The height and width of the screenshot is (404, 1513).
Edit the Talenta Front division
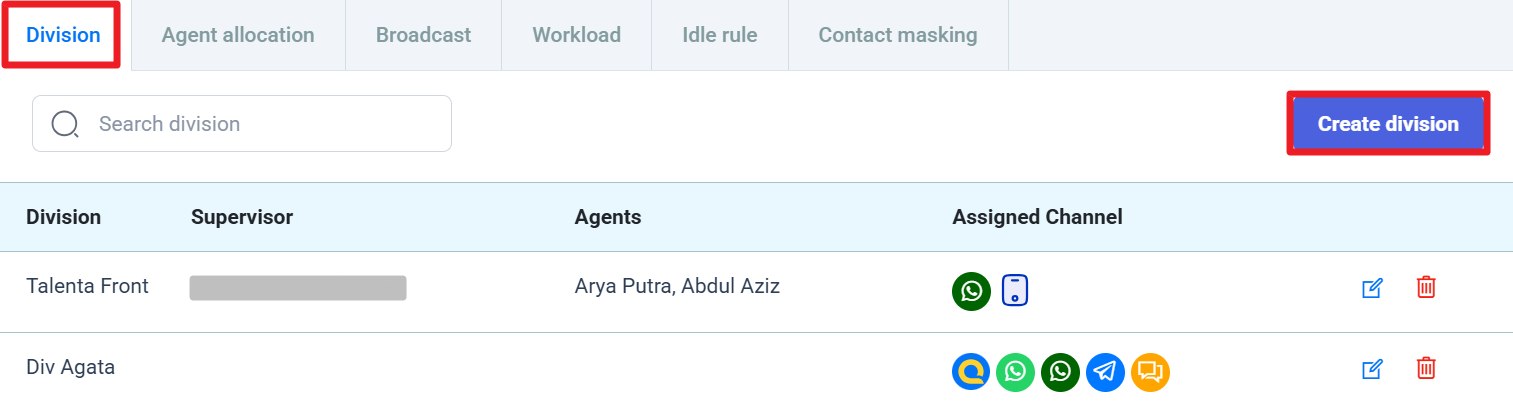1372,288
